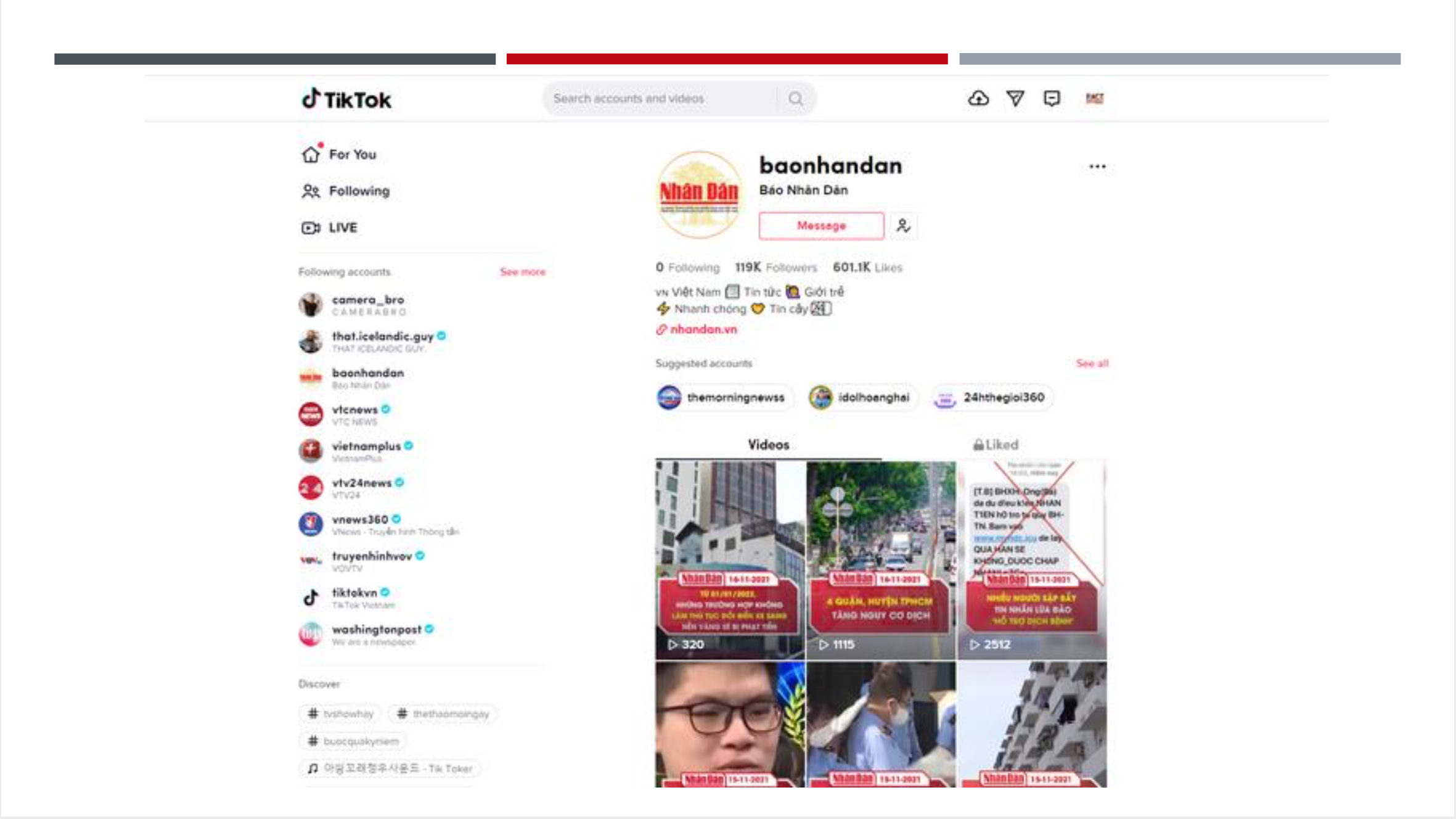Viewport: 1456px width, 819px height.
Task: Switch to the Liked tab
Action: 995,445
